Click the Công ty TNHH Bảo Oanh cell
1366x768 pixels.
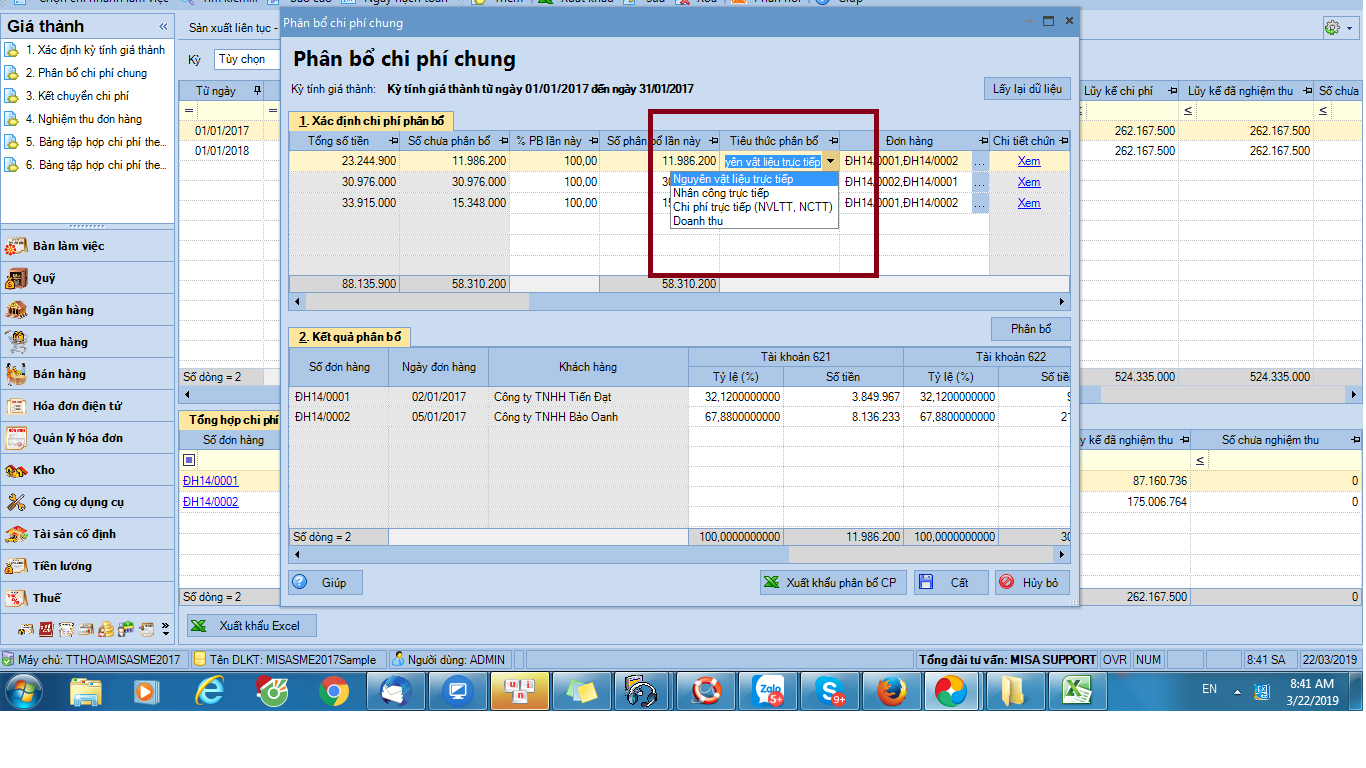click(589, 417)
